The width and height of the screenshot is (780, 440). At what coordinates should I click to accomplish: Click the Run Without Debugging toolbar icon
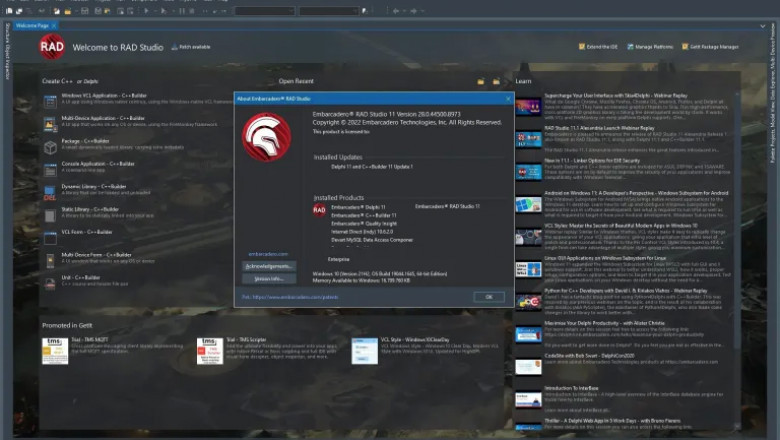164,10
